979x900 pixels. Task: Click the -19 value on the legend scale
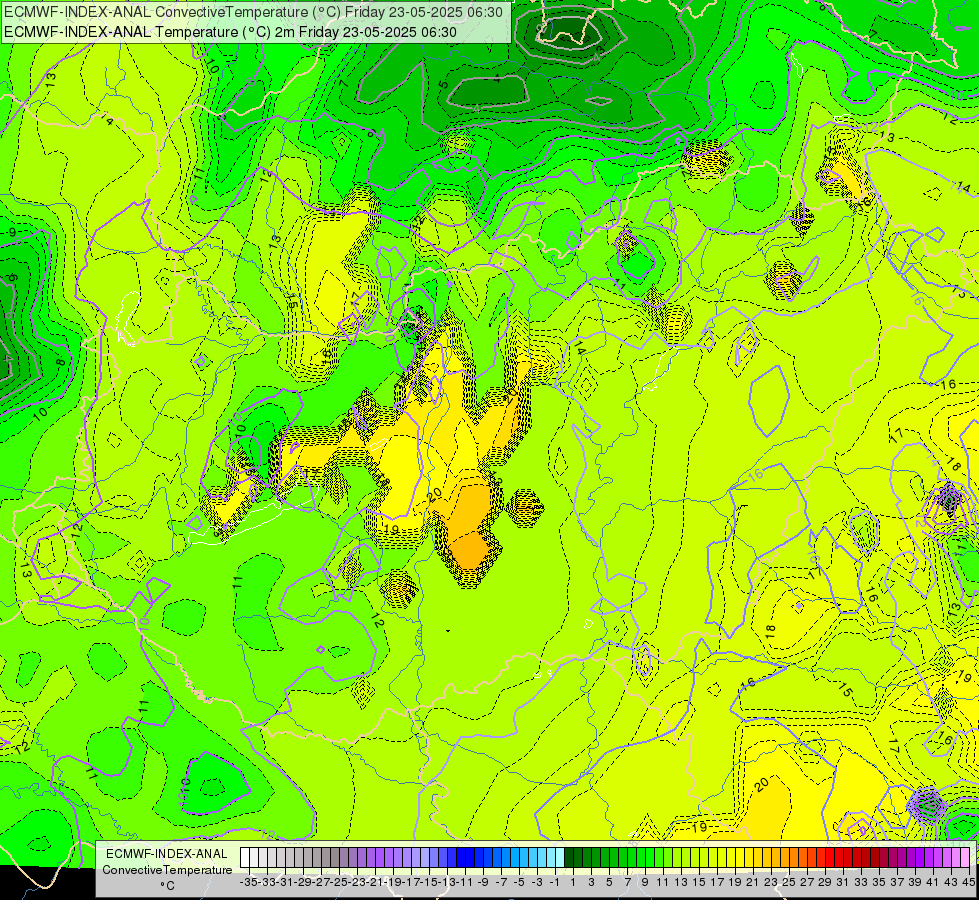(393, 882)
